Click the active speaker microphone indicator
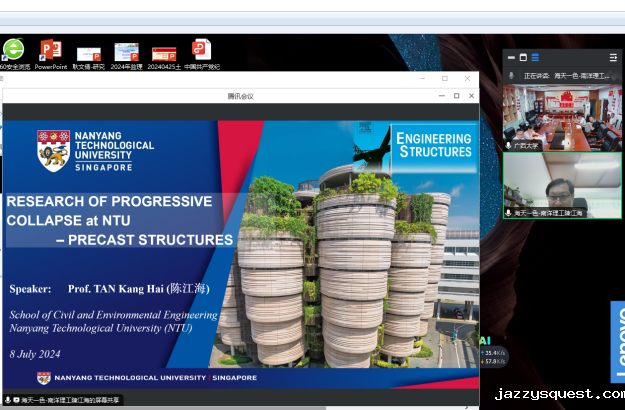This screenshot has width=625, height=410. 512,76
